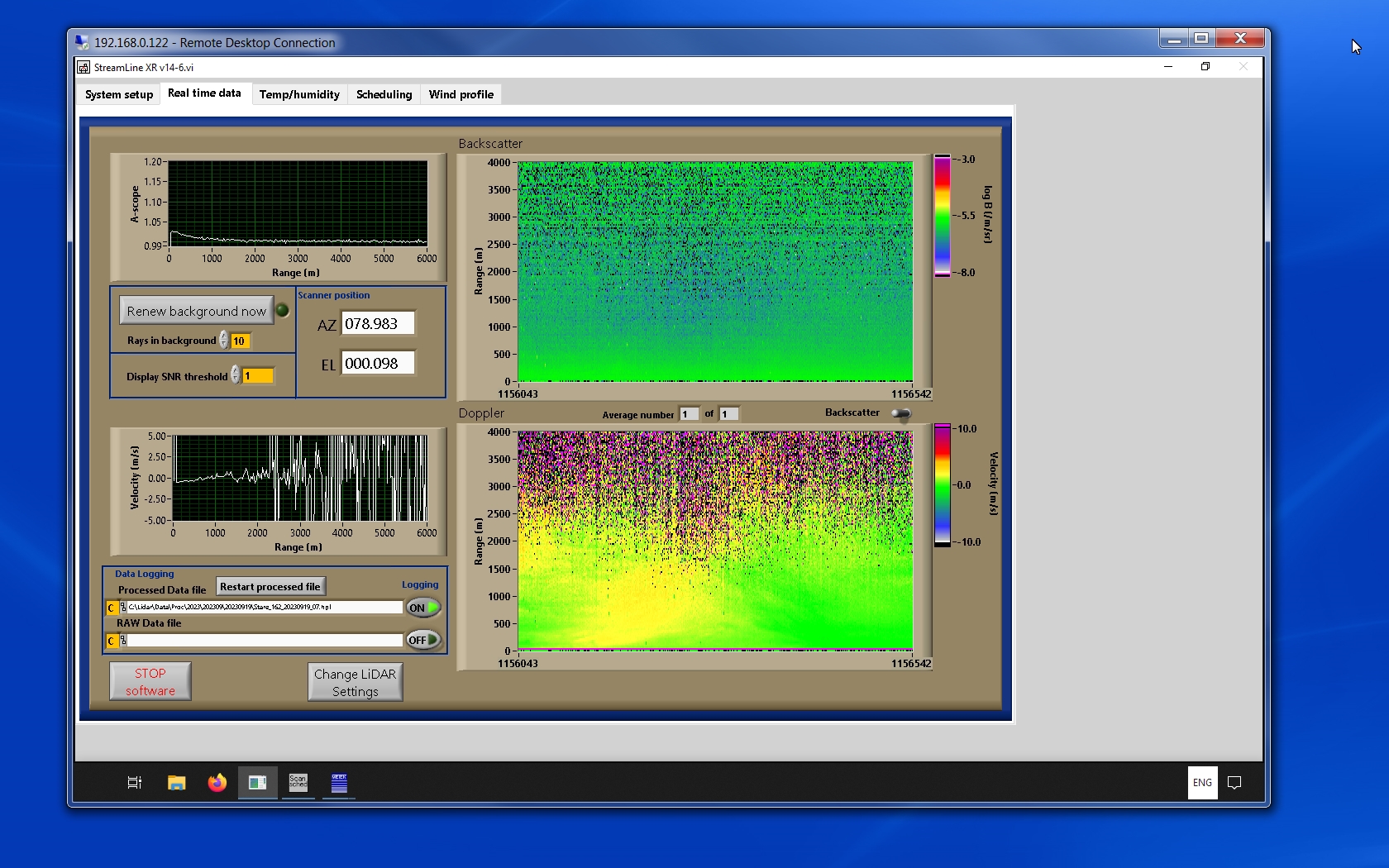Screen dimensions: 1389x868
Task: Switch to the Wind profile tab
Action: tap(461, 95)
